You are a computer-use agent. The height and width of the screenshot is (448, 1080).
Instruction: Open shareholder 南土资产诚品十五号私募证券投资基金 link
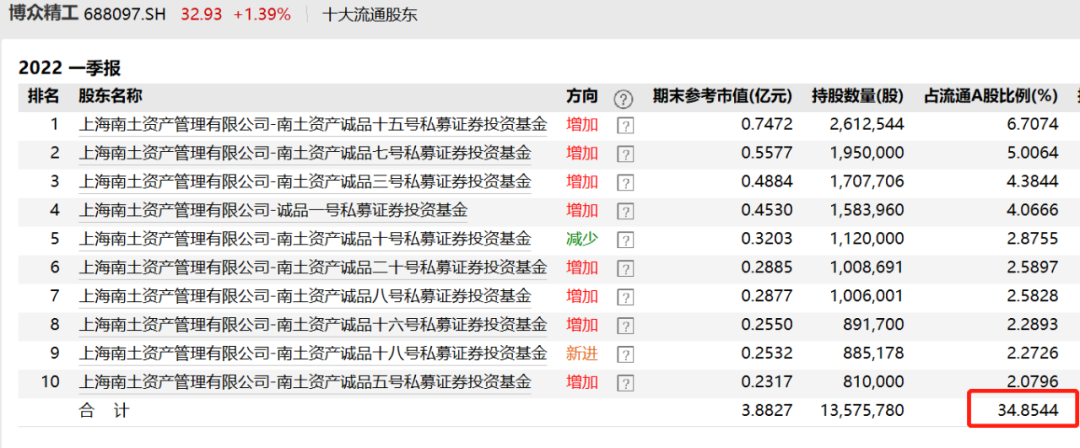(313, 125)
